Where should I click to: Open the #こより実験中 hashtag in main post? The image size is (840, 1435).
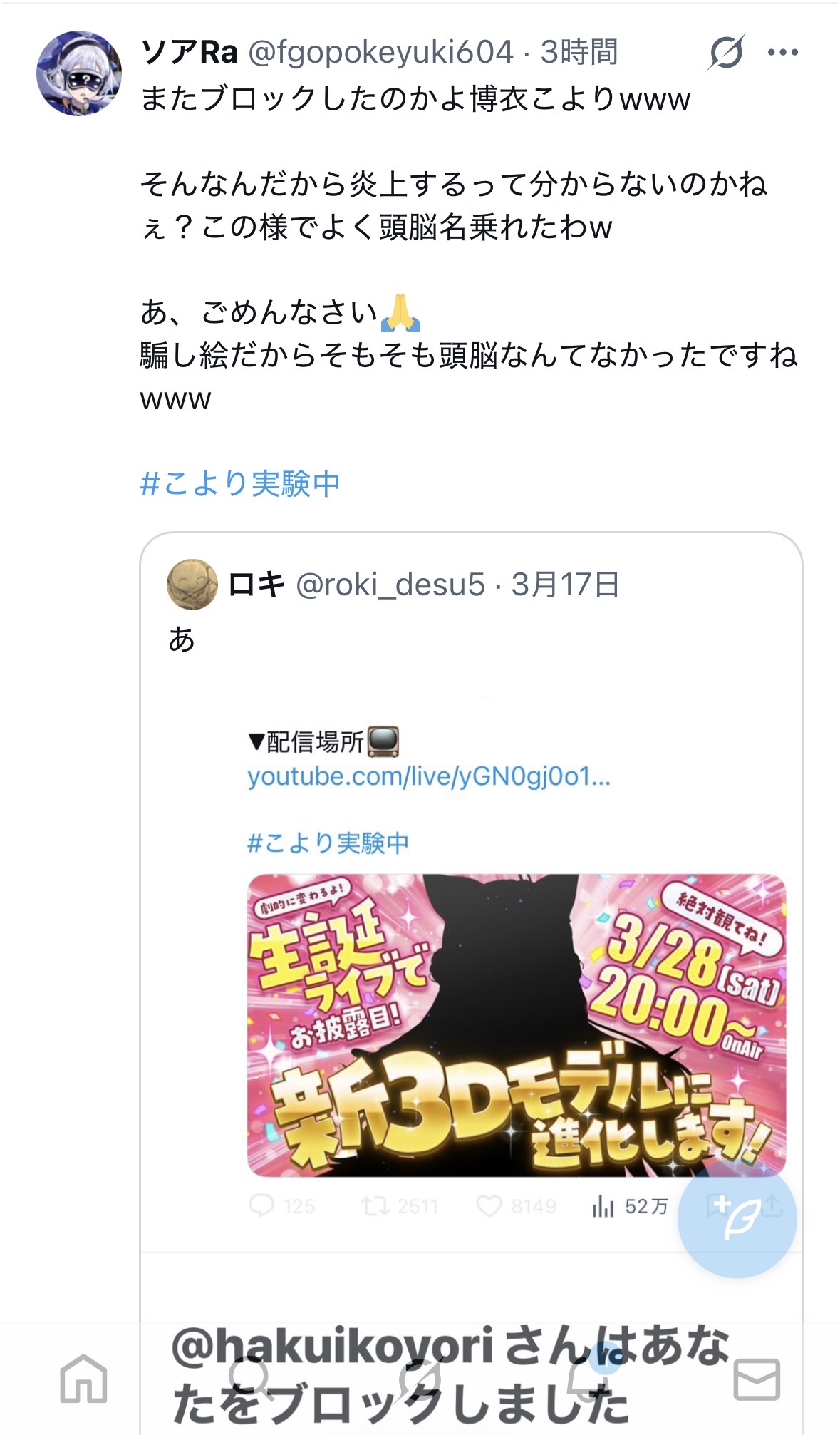click(x=240, y=483)
